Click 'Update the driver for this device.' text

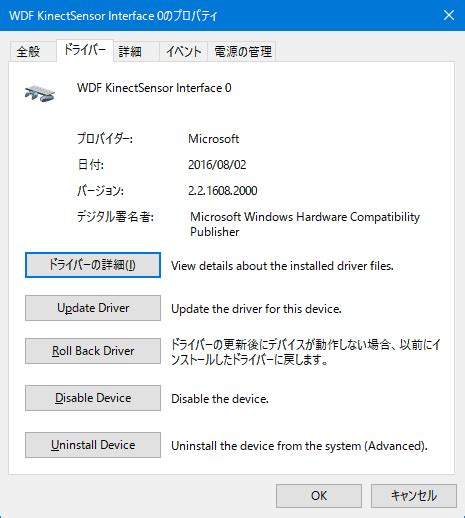256,309
